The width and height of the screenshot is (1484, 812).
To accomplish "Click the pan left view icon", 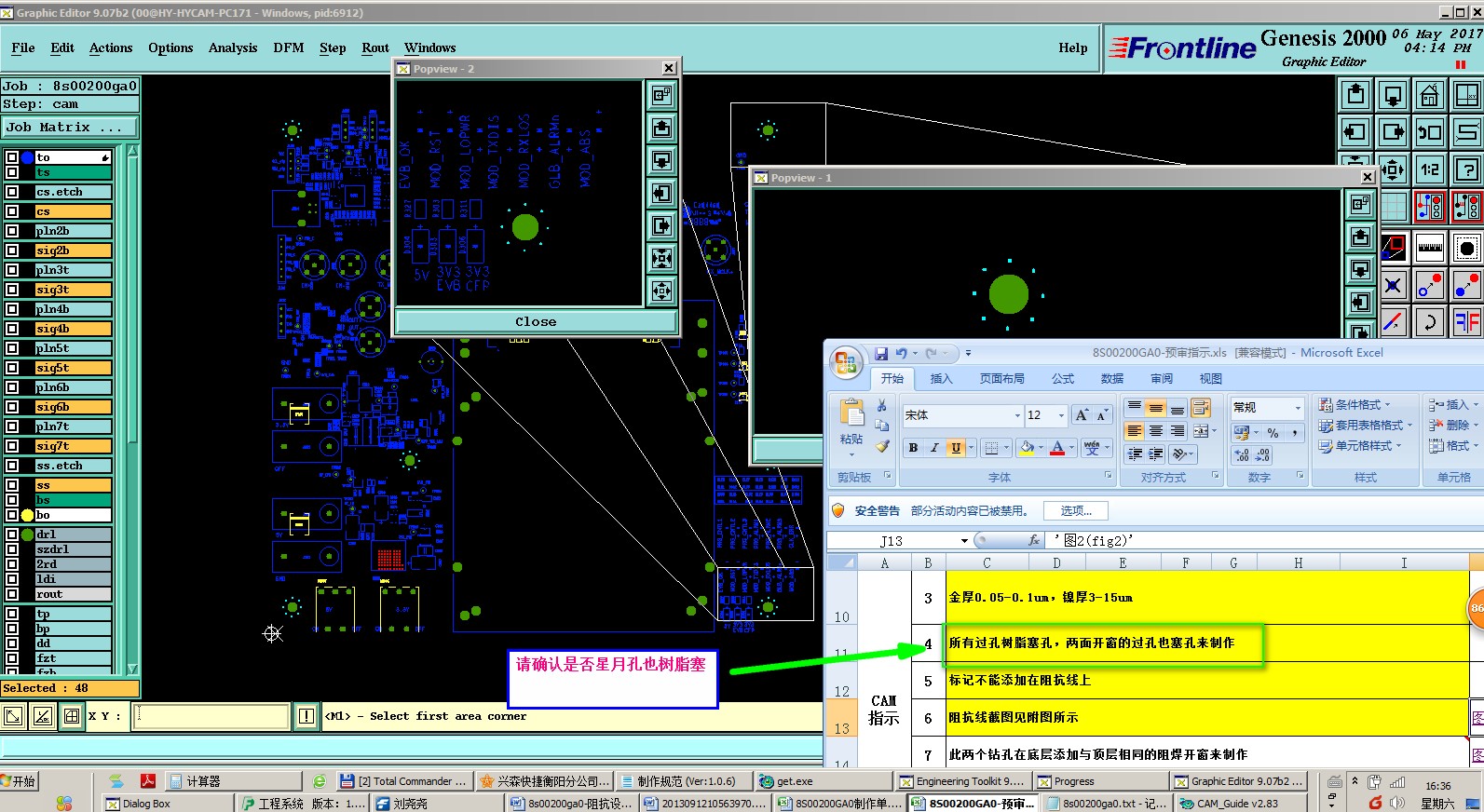I will [x=1355, y=132].
